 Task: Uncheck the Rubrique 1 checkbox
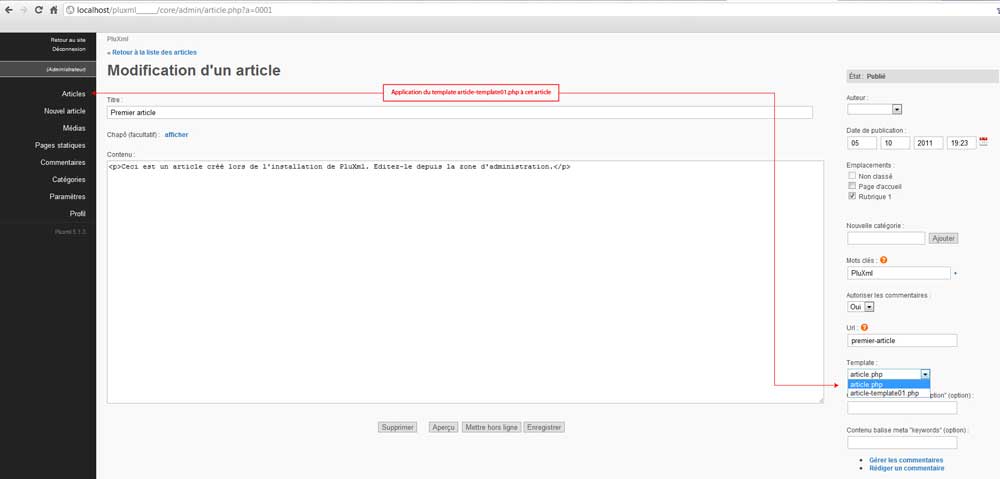tap(852, 197)
